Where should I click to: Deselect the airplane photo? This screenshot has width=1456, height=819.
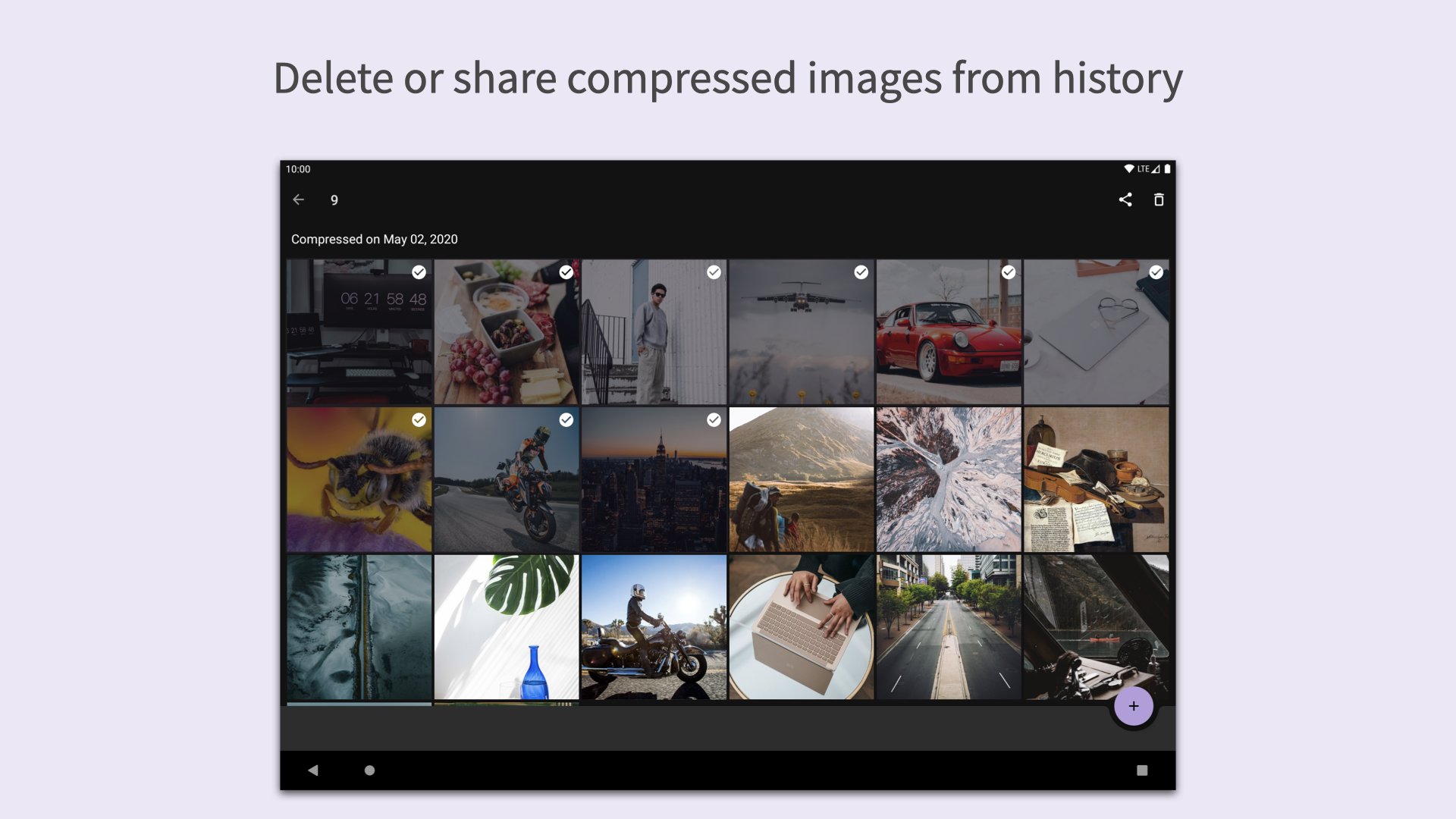(x=861, y=272)
